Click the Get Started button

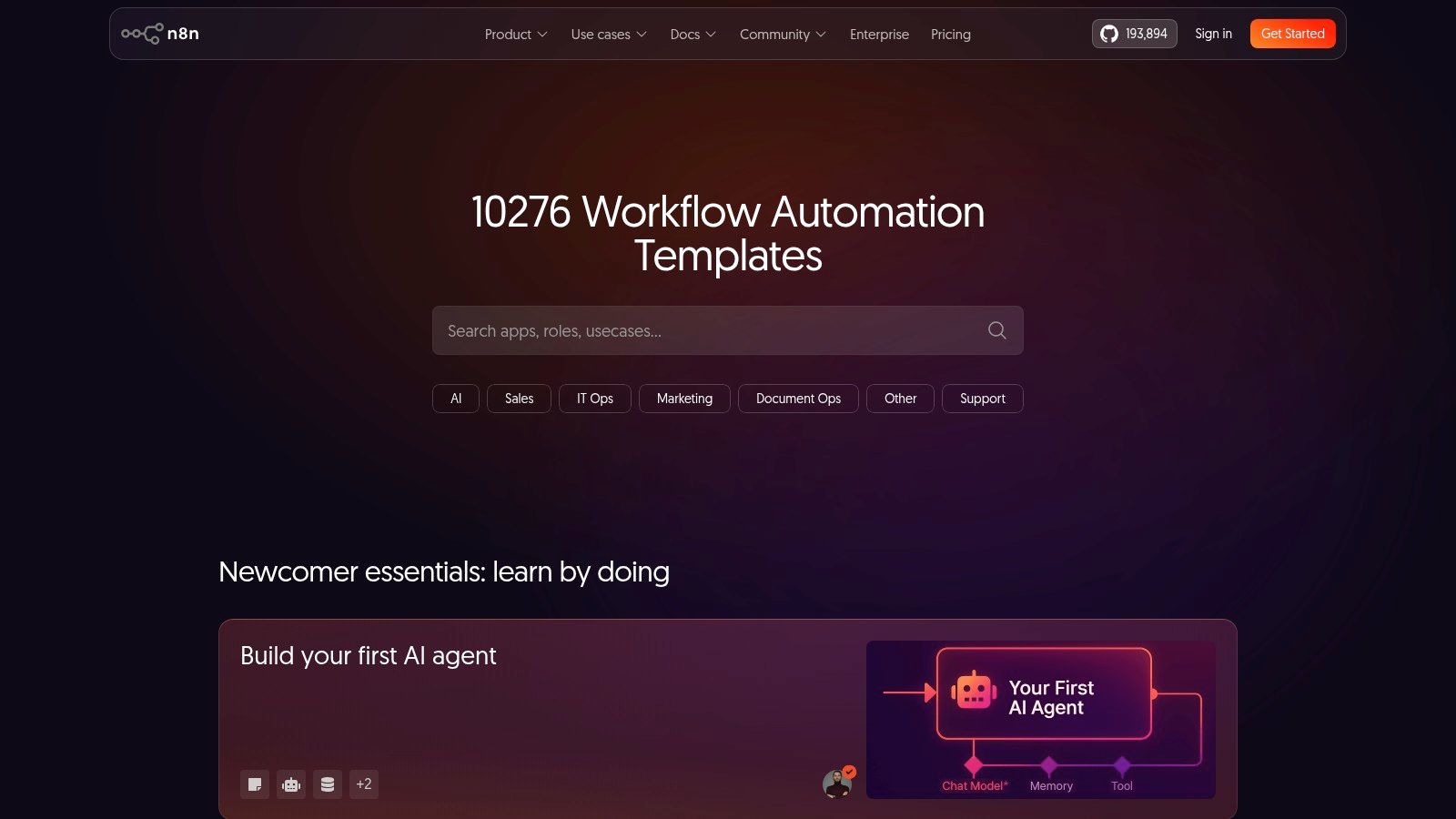(x=1293, y=34)
